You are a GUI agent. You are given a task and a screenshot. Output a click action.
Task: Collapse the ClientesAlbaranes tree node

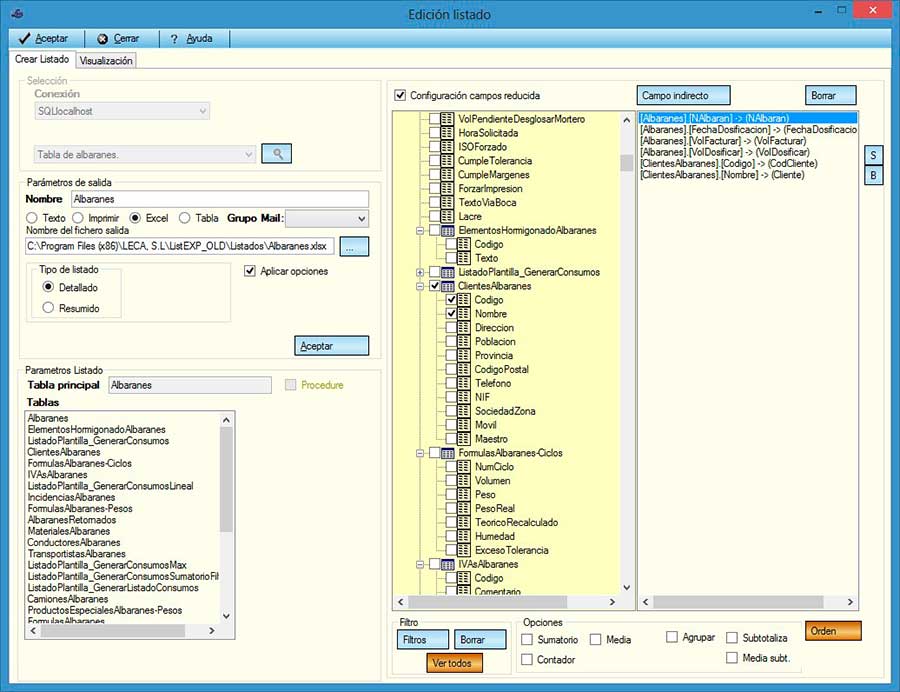pyautogui.click(x=420, y=286)
